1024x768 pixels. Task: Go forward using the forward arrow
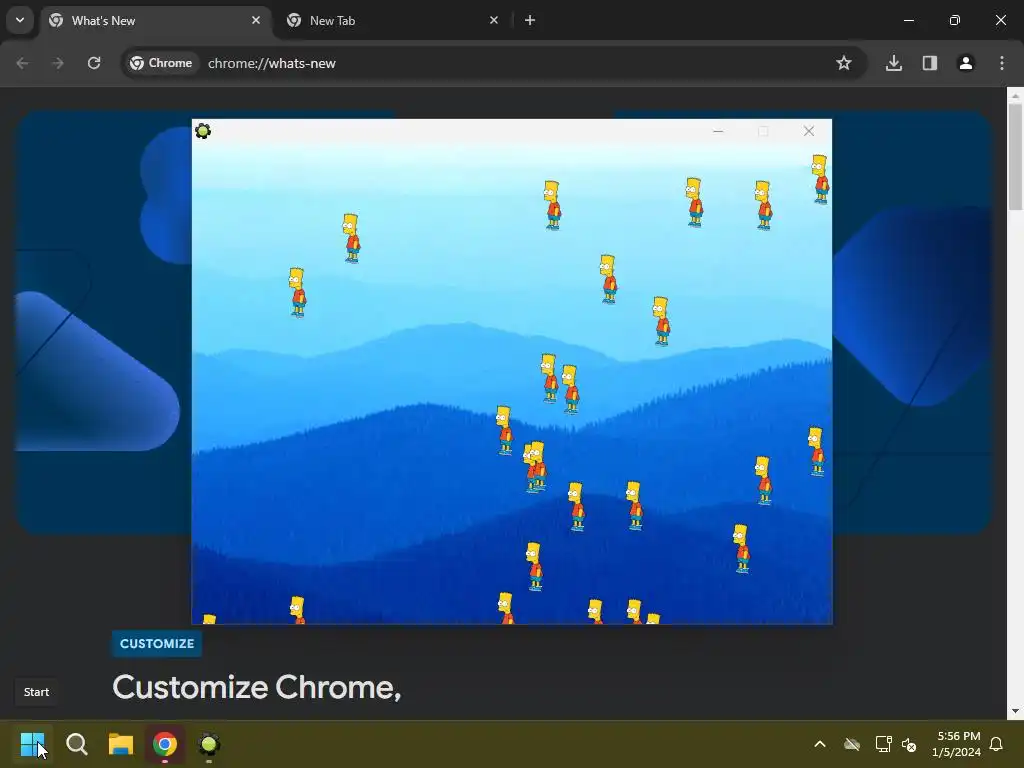coord(58,63)
